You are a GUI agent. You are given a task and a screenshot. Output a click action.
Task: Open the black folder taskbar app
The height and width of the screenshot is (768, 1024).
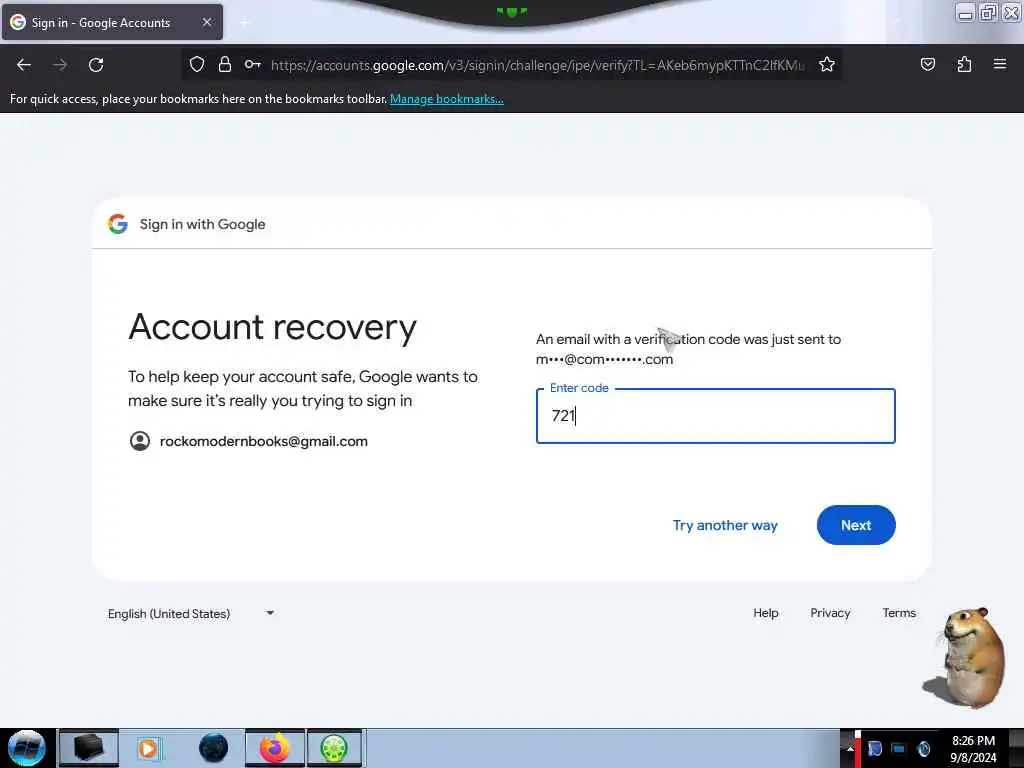point(89,748)
